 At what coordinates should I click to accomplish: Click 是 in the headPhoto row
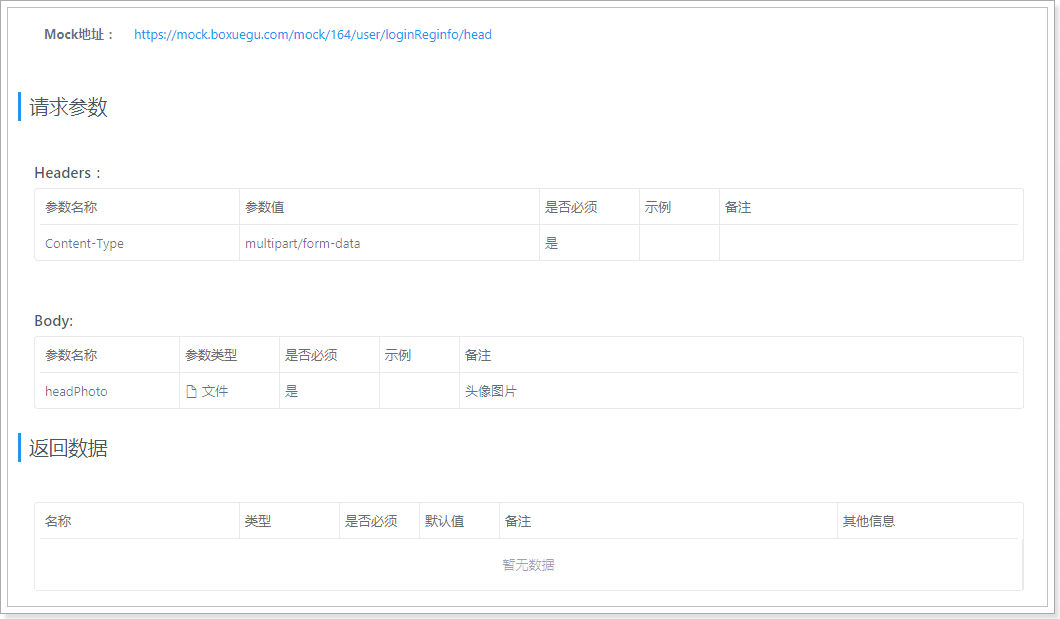[291, 391]
